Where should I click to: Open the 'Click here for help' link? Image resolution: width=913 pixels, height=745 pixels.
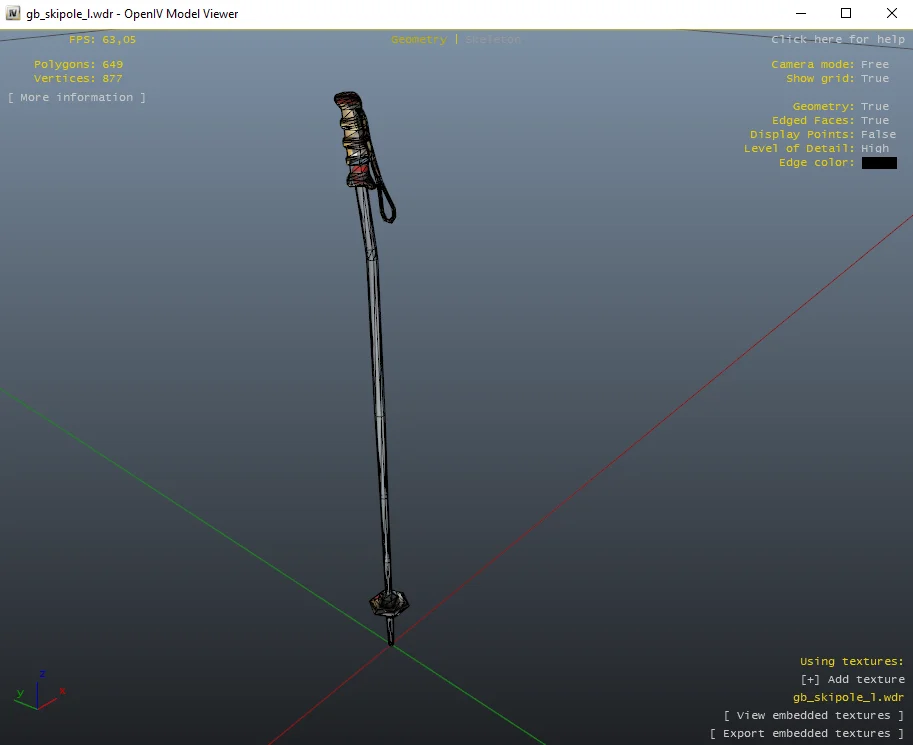pos(837,39)
